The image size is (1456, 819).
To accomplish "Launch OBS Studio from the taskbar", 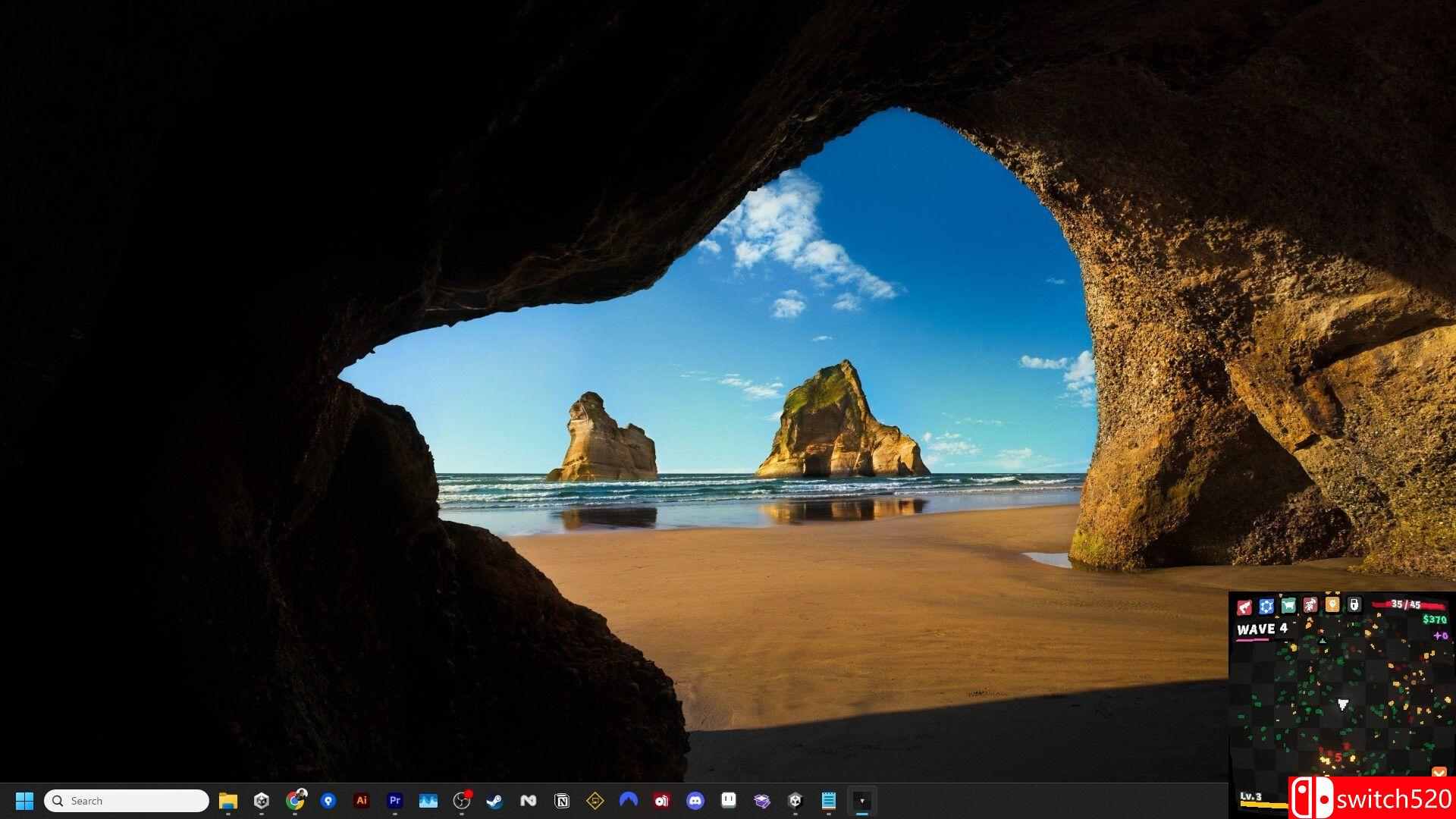I will pyautogui.click(x=461, y=801).
